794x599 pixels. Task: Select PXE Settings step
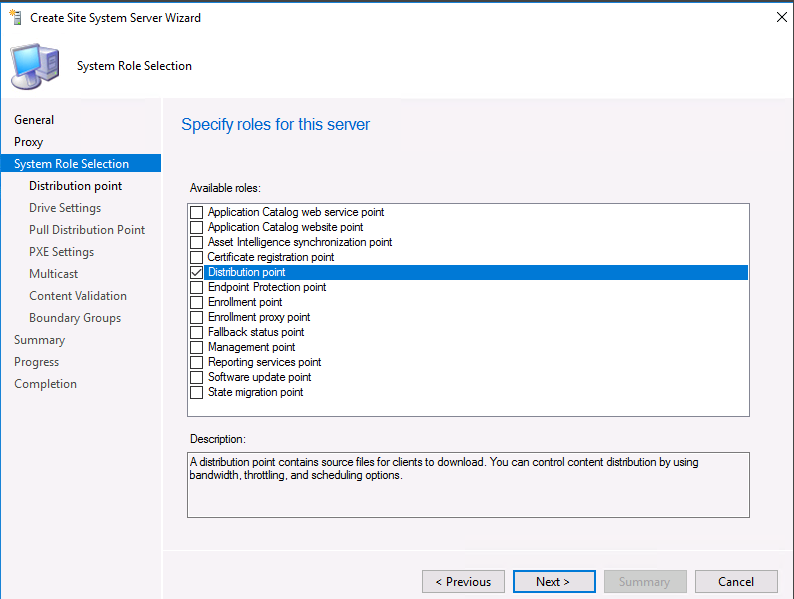point(61,252)
